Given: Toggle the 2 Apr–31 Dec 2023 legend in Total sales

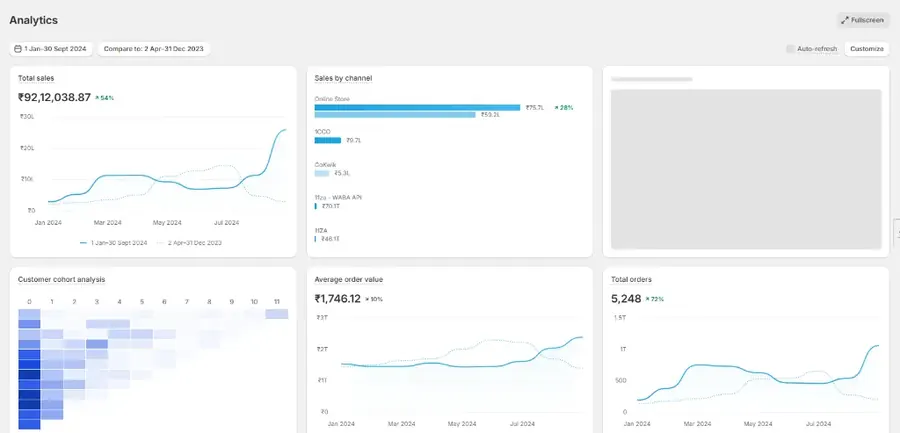Looking at the screenshot, I should click(189, 243).
